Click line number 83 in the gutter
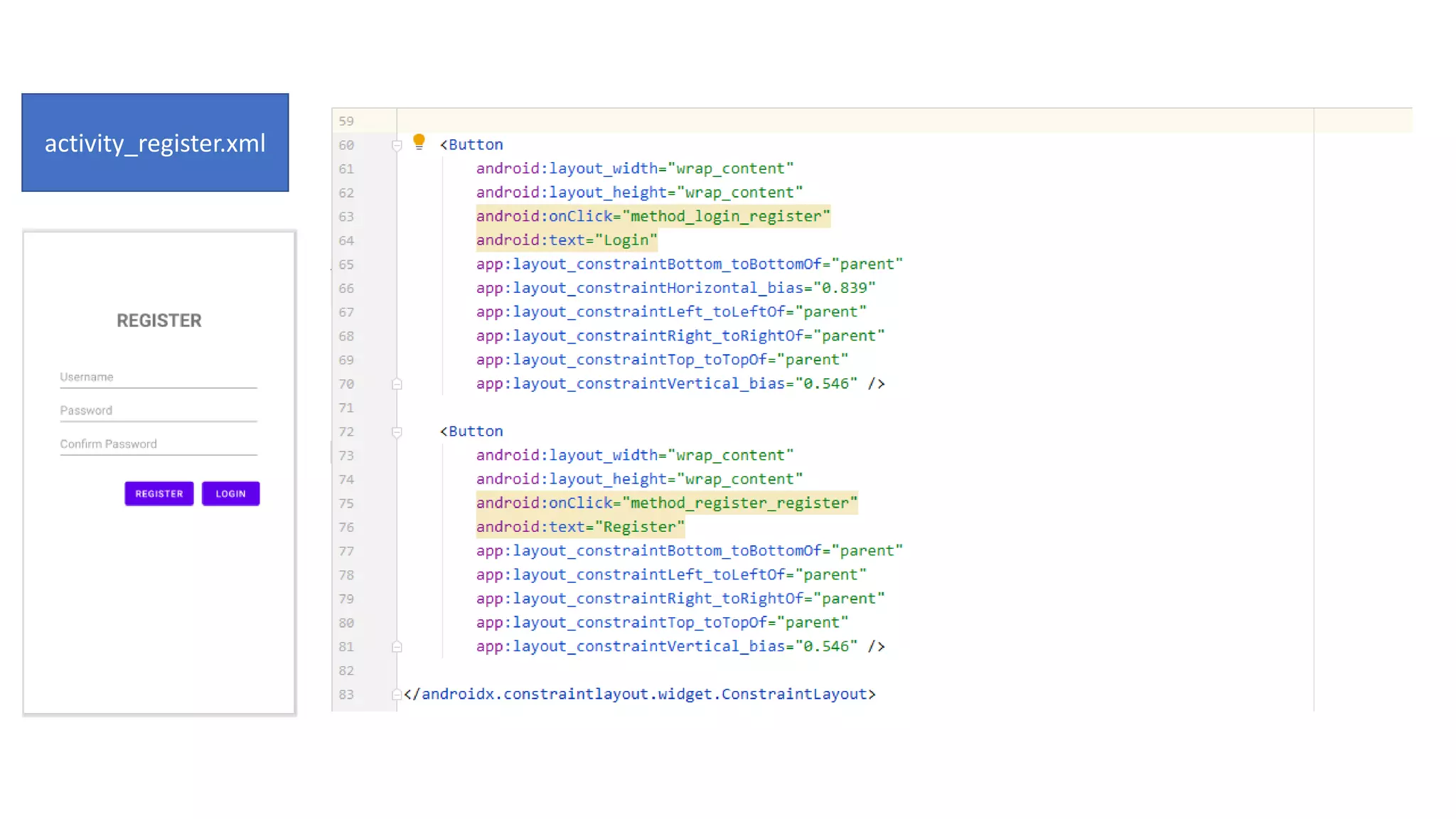 (x=346, y=695)
